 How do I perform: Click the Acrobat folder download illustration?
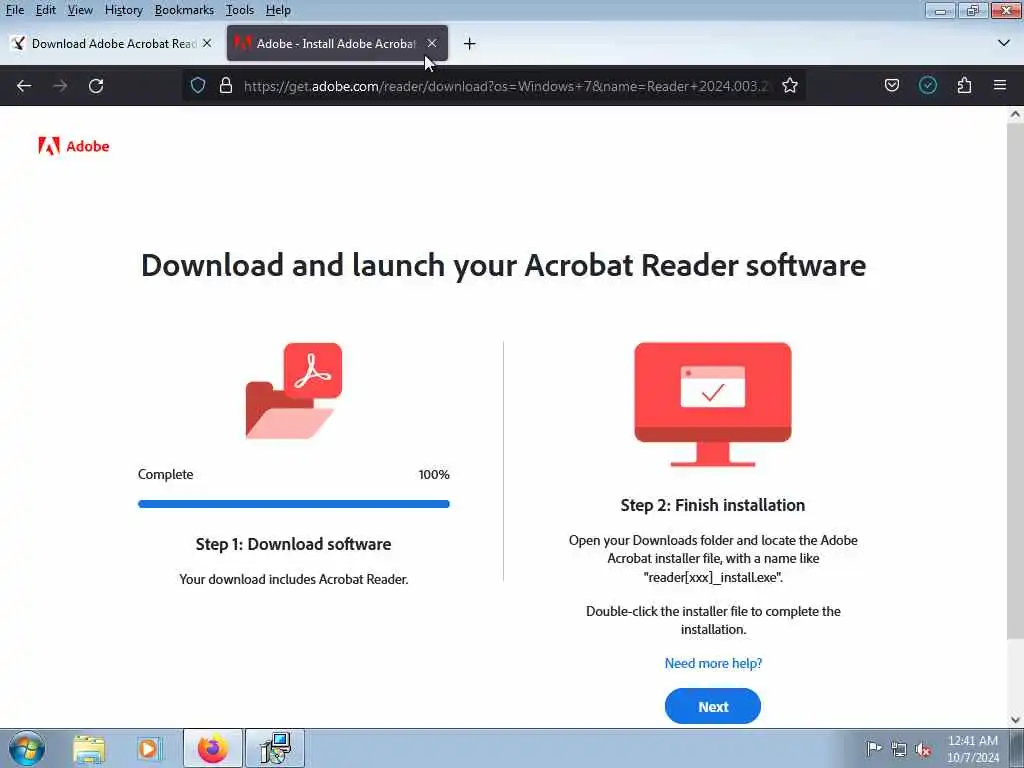click(x=294, y=391)
